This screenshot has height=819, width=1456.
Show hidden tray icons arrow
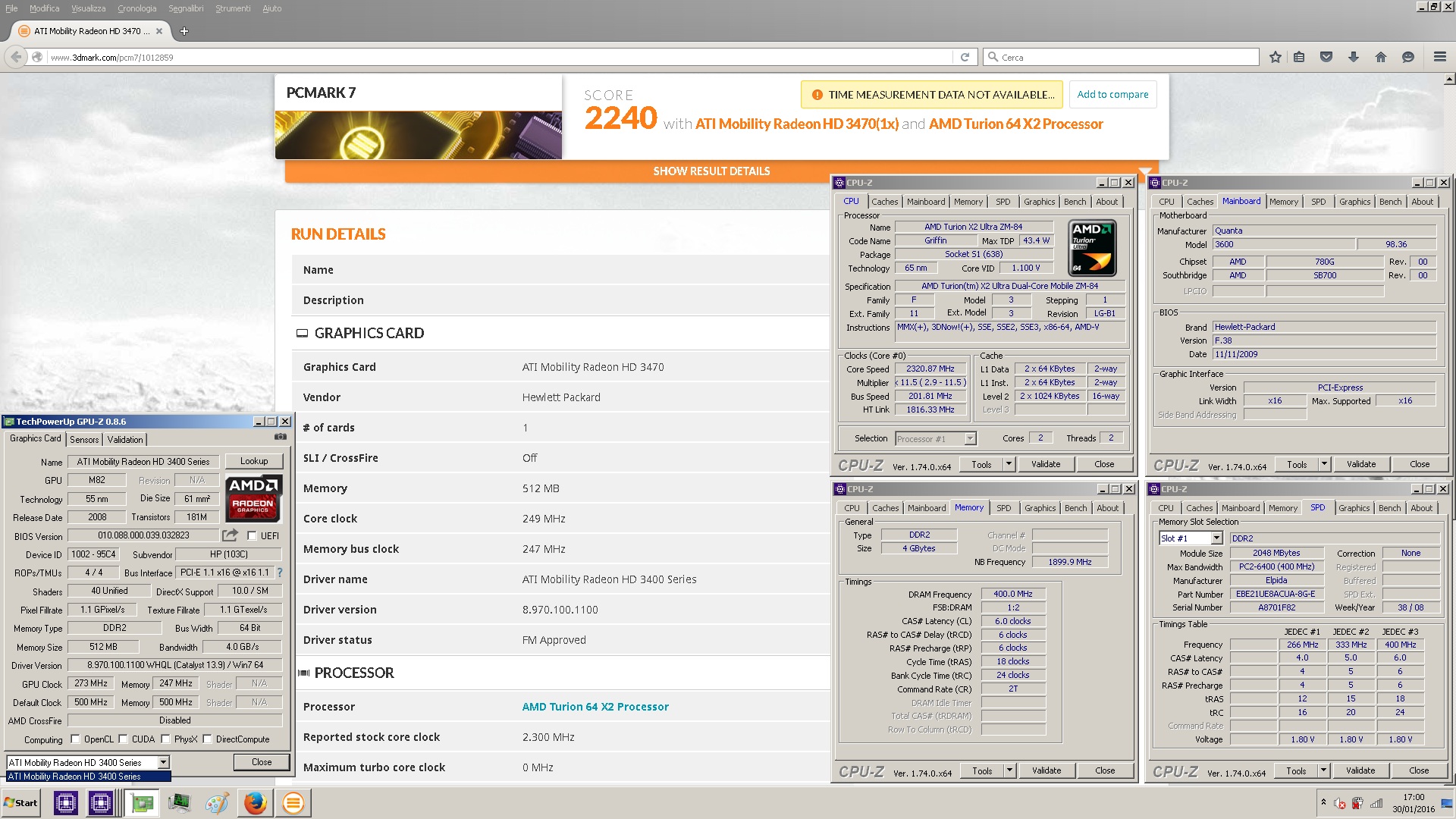pos(1323,802)
